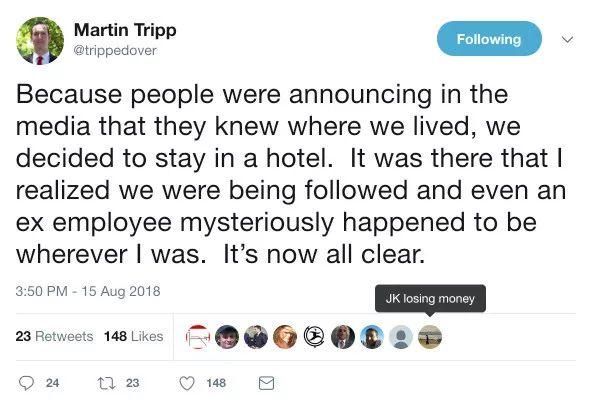Click the reply count number 24
The image size is (600, 407).
(54, 382)
